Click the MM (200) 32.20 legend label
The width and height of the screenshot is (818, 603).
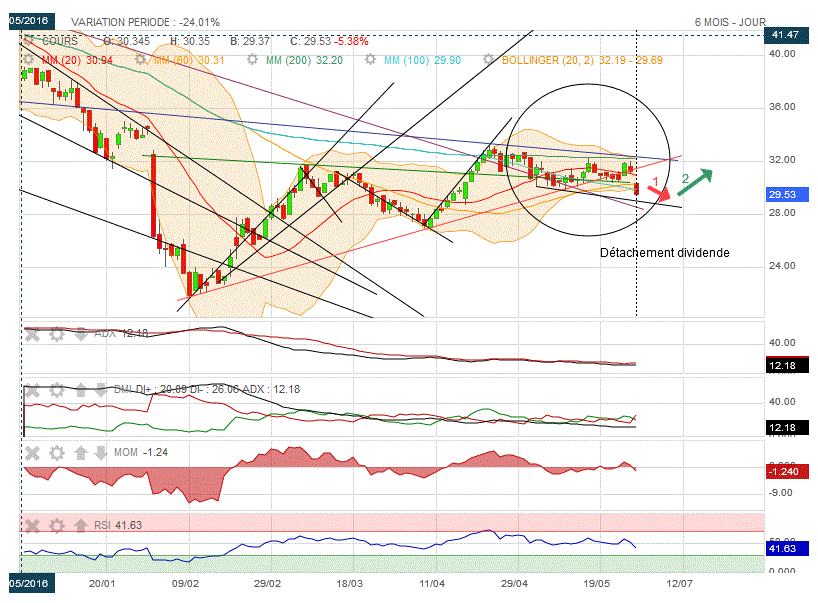tap(304, 60)
